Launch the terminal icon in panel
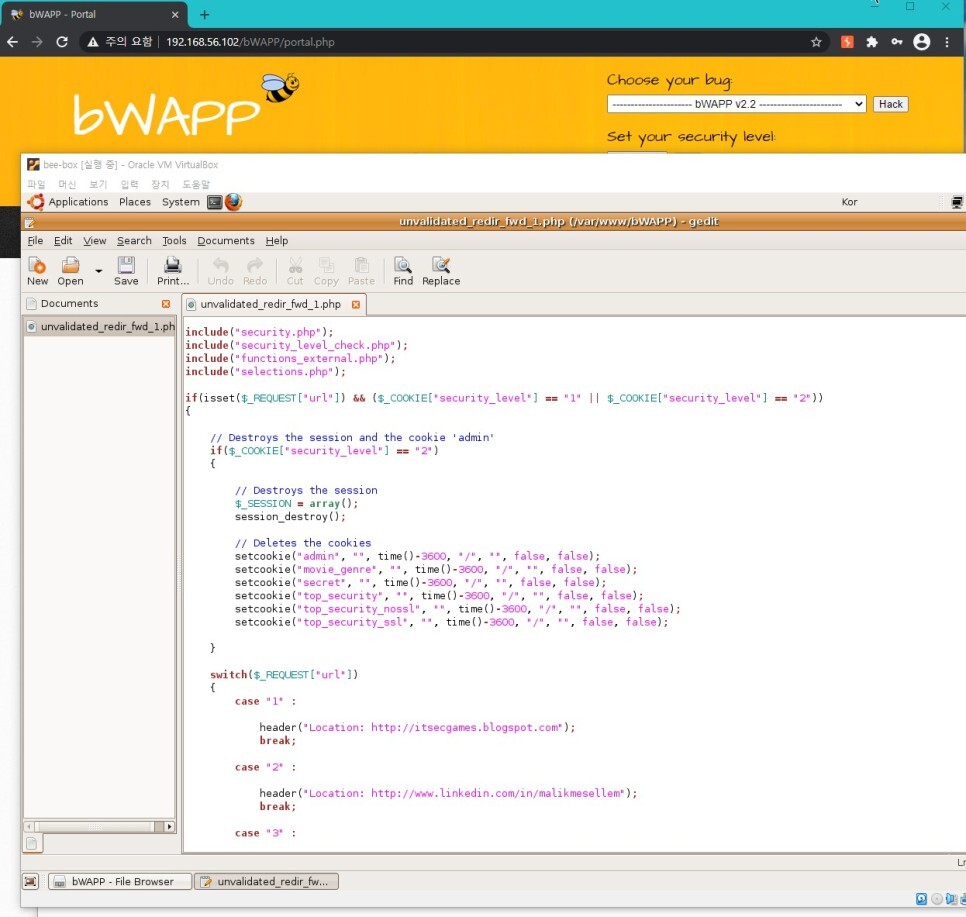 [214, 202]
